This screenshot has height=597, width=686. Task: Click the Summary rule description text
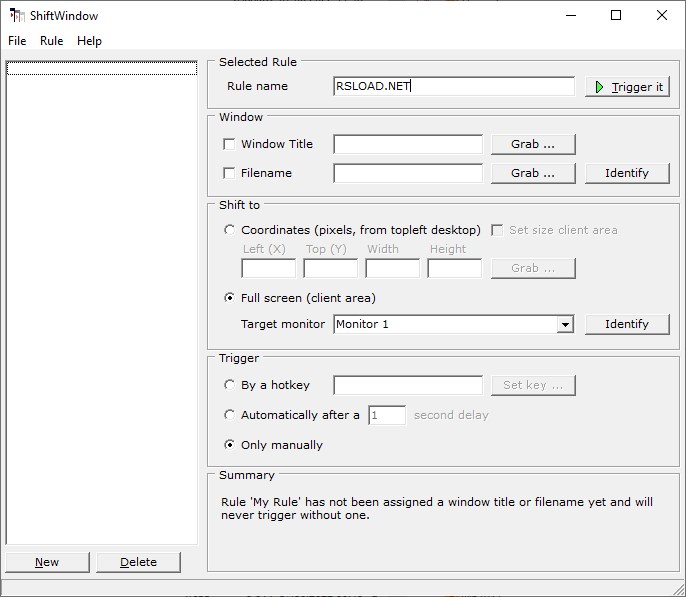tap(437, 508)
